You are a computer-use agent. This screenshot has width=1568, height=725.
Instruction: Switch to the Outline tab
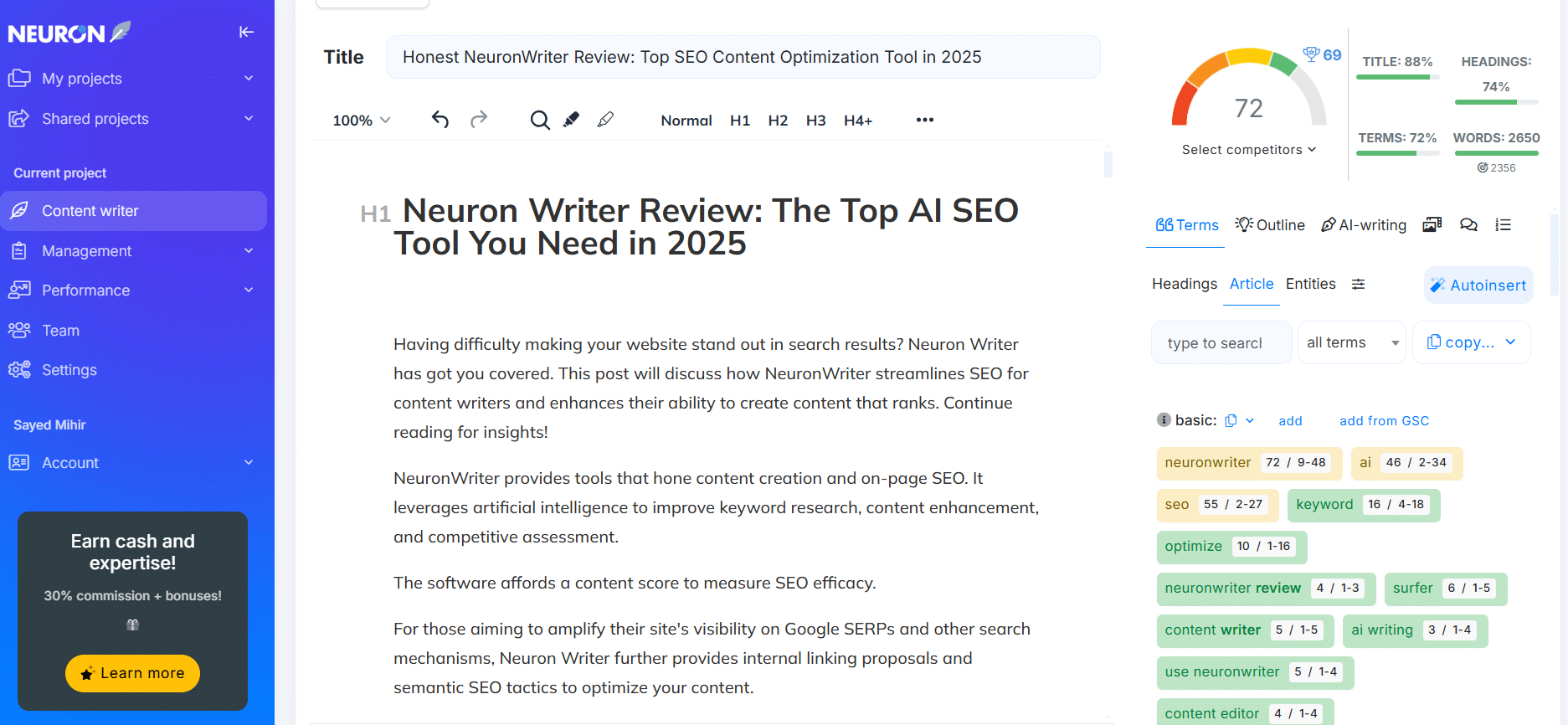tap(1270, 224)
